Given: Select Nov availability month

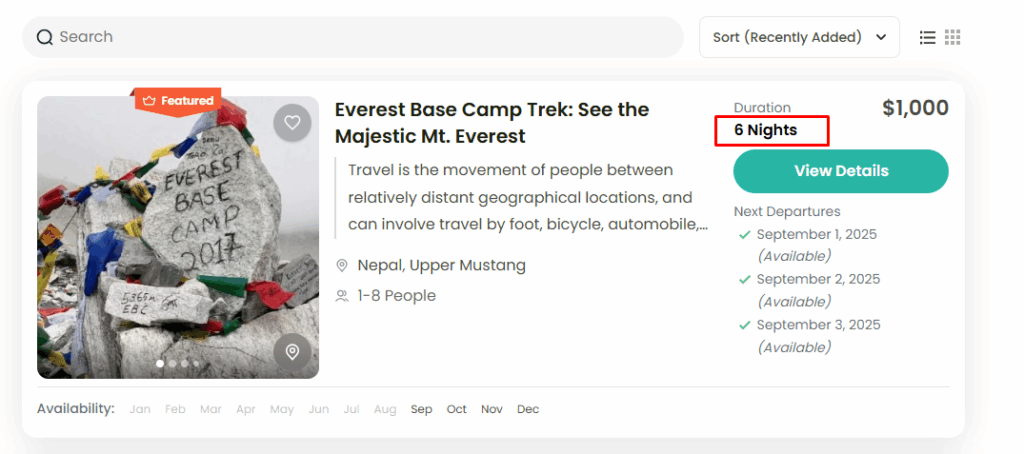Looking at the screenshot, I should coord(492,409).
